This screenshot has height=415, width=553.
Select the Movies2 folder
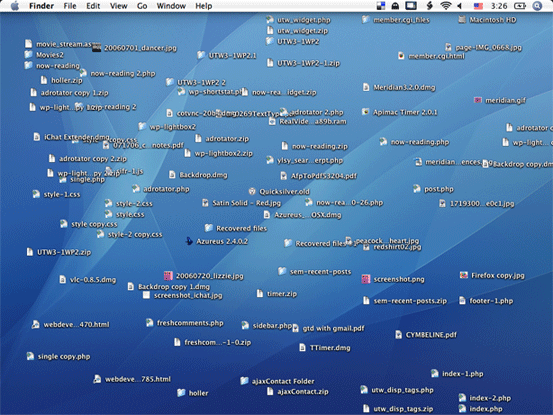pos(44,55)
